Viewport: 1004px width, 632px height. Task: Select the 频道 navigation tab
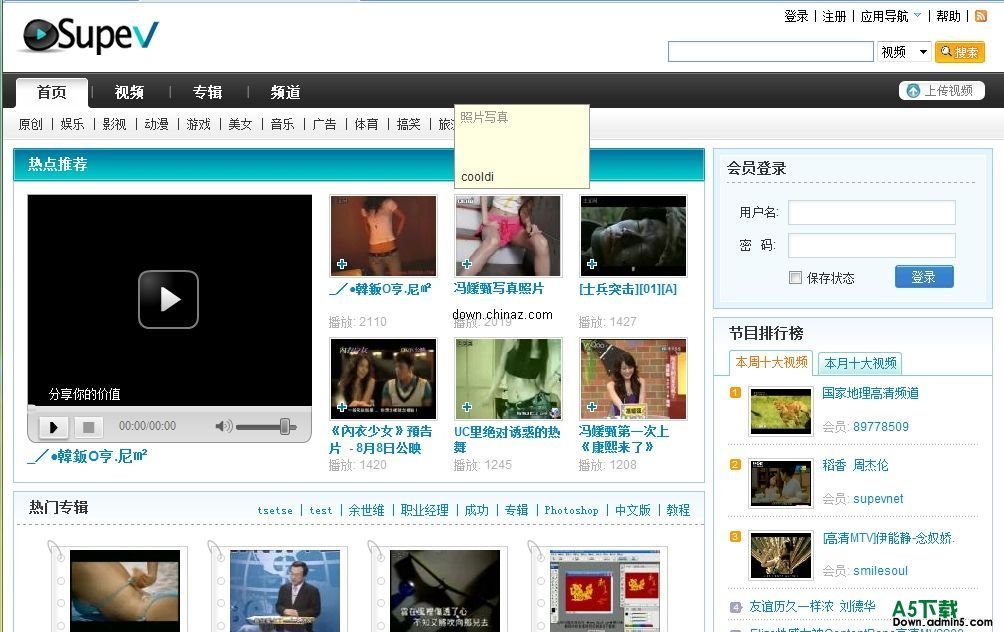coord(286,92)
